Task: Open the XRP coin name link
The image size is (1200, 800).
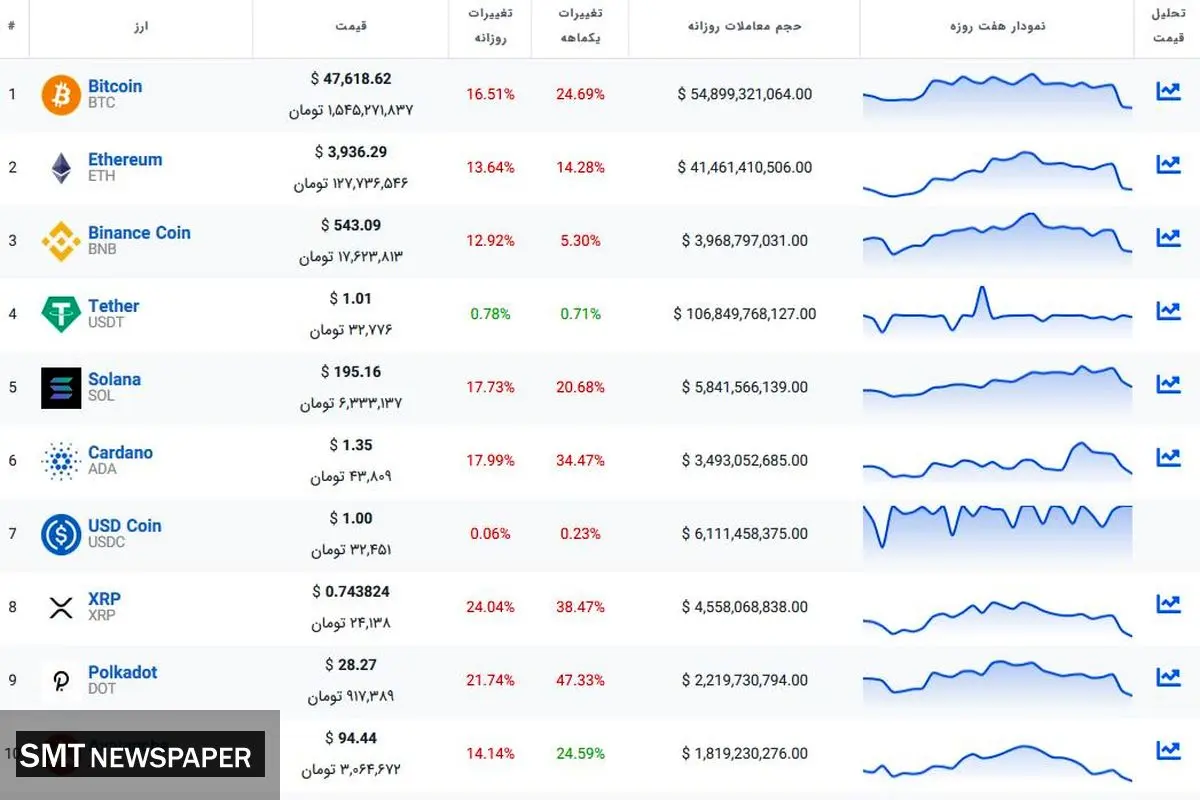Action: click(x=104, y=599)
